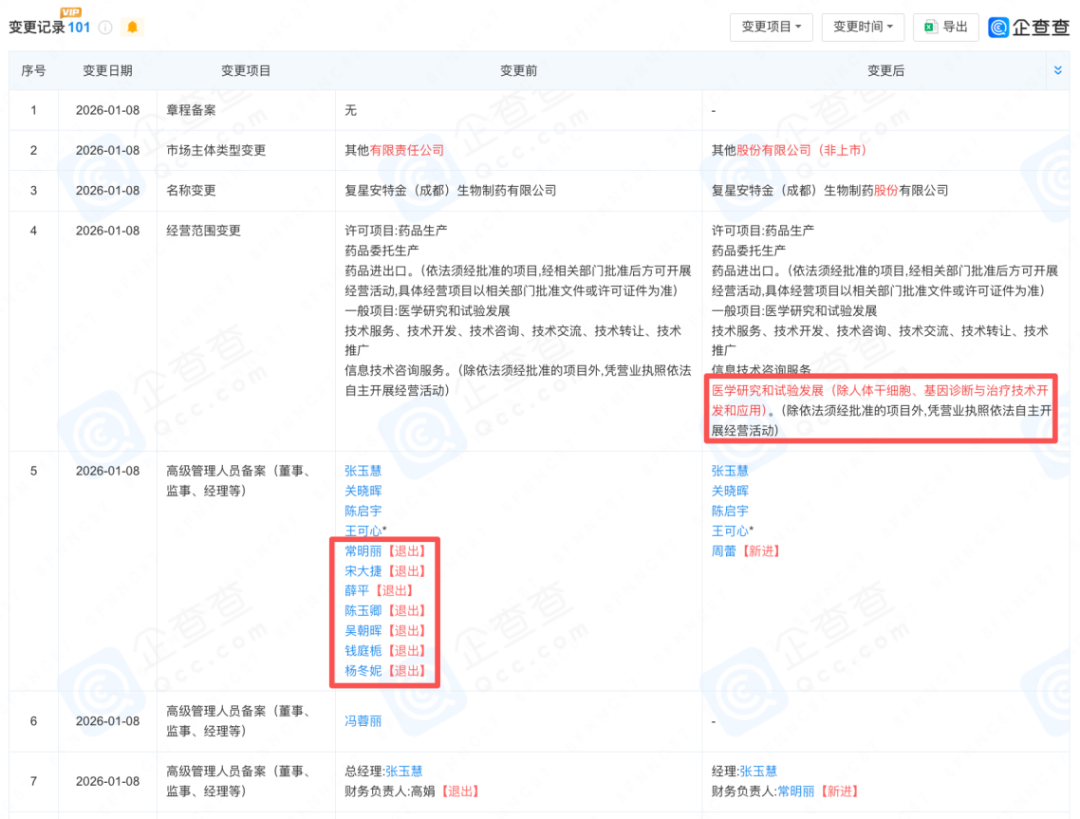Click the 变更日期 column header
The height and width of the screenshot is (819, 1080).
pyautogui.click(x=107, y=70)
